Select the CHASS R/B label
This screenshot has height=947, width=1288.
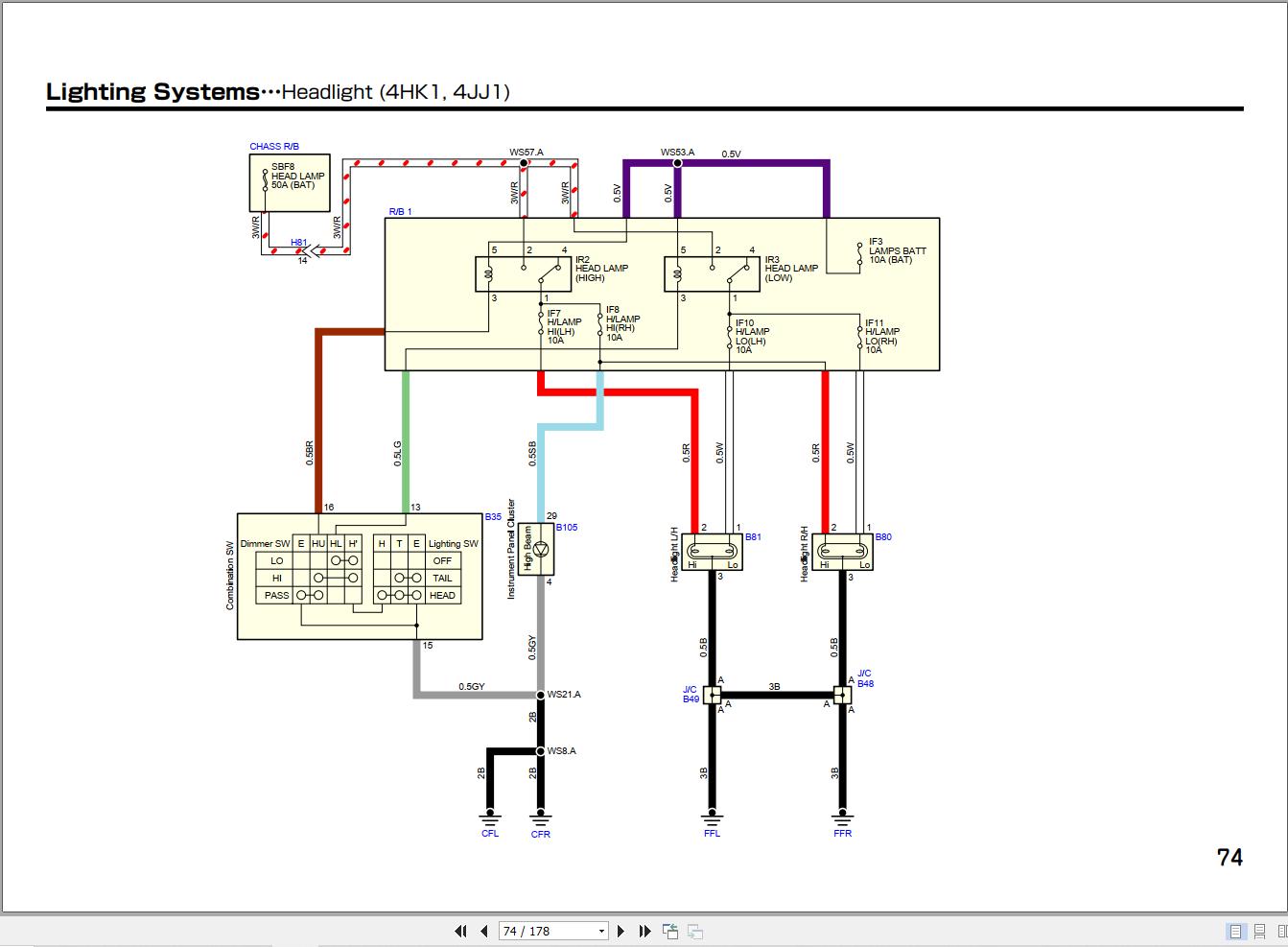(273, 146)
